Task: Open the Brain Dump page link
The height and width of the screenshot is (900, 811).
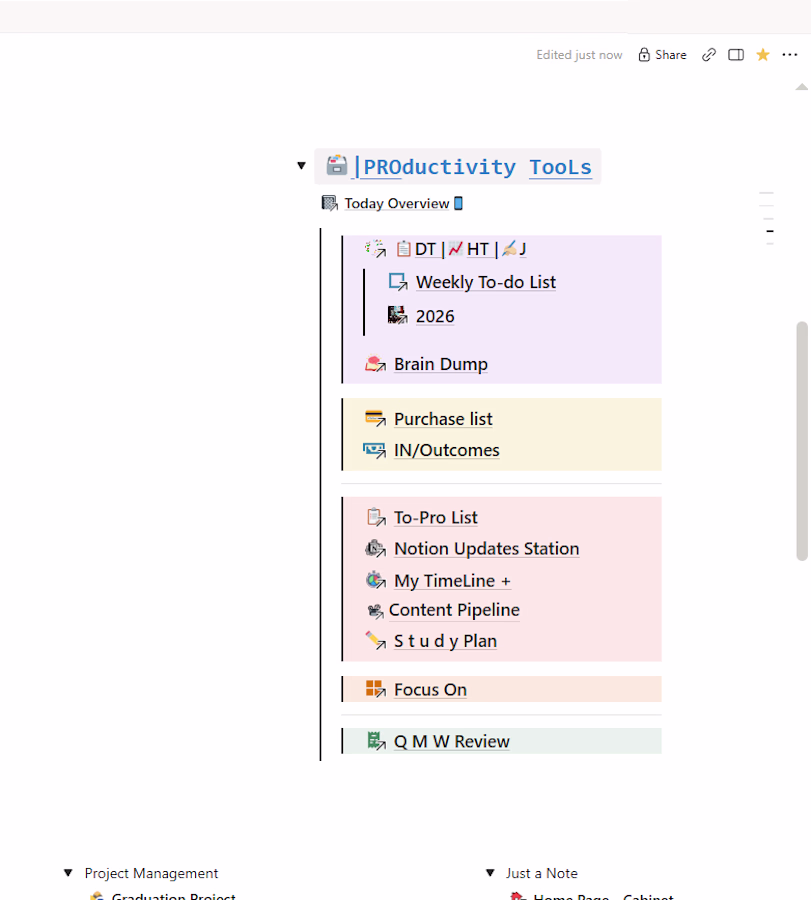Action: [x=441, y=364]
